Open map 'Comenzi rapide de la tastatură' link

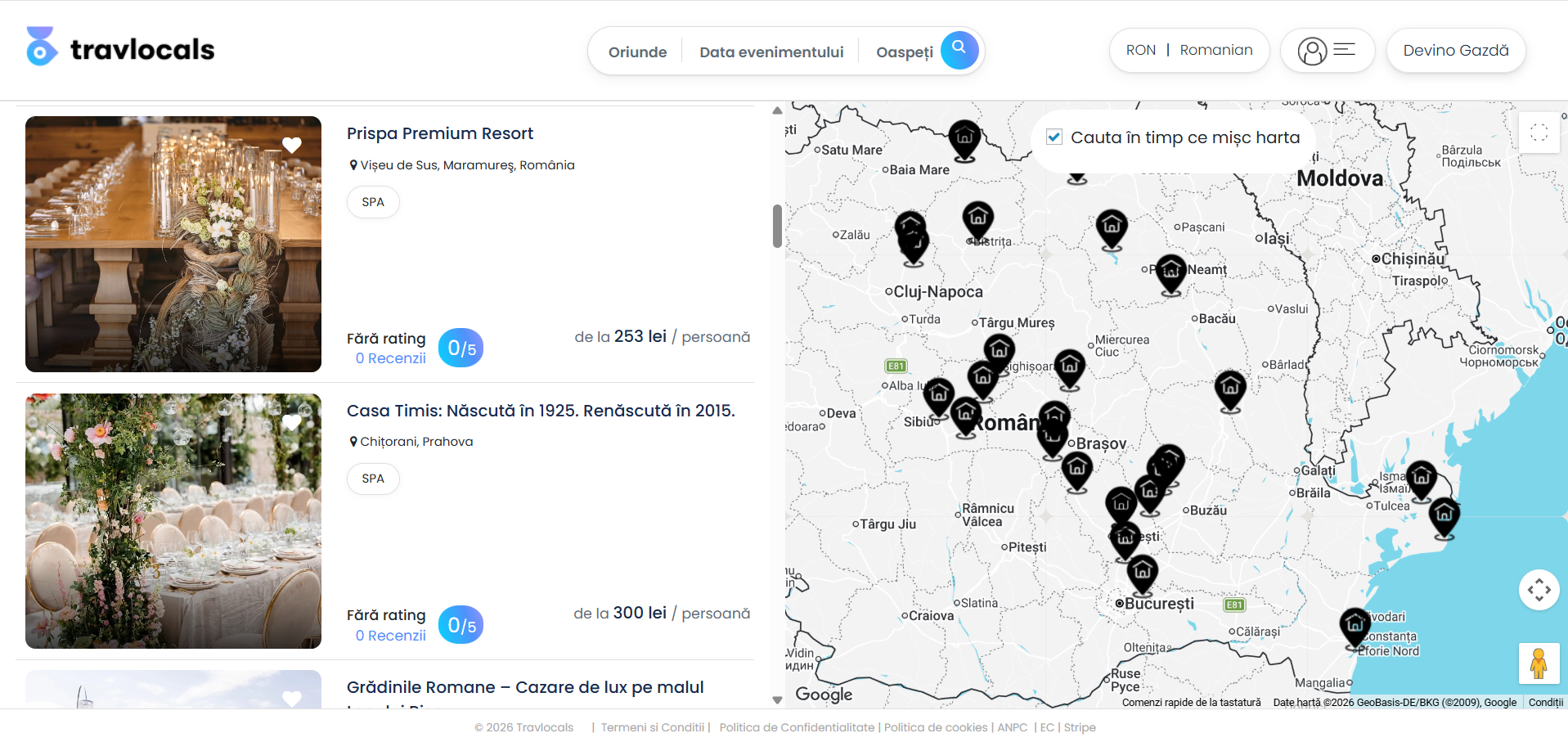[x=1192, y=702]
